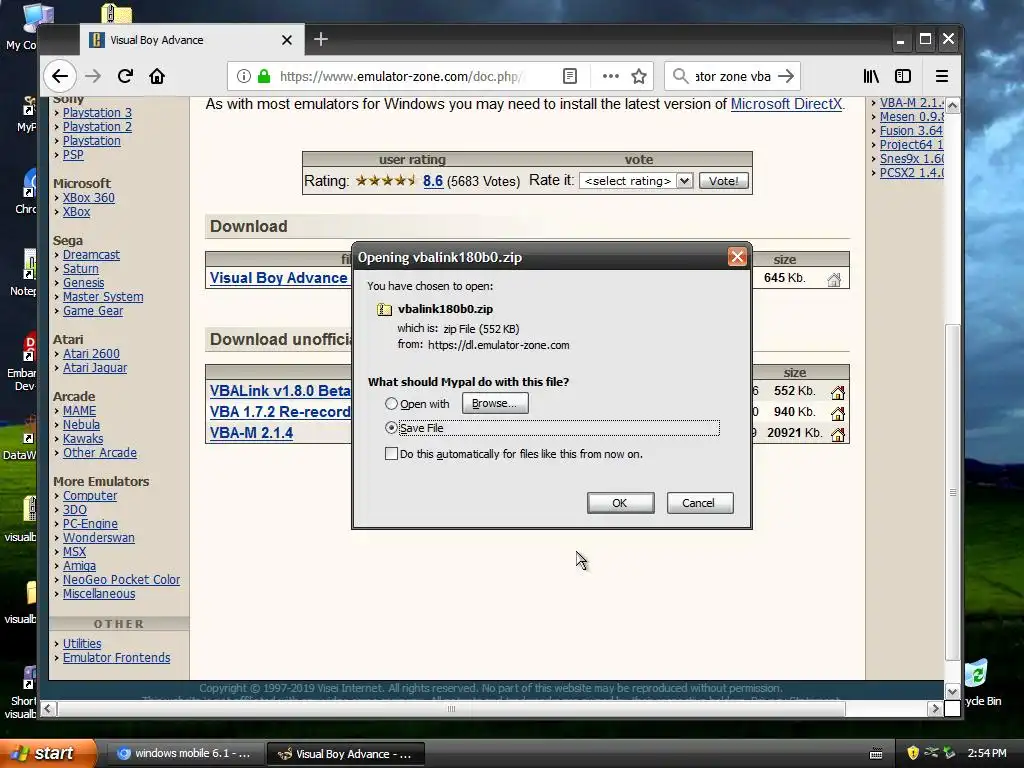Click the forward navigation arrow
The image size is (1024, 768).
pyautogui.click(x=93, y=76)
